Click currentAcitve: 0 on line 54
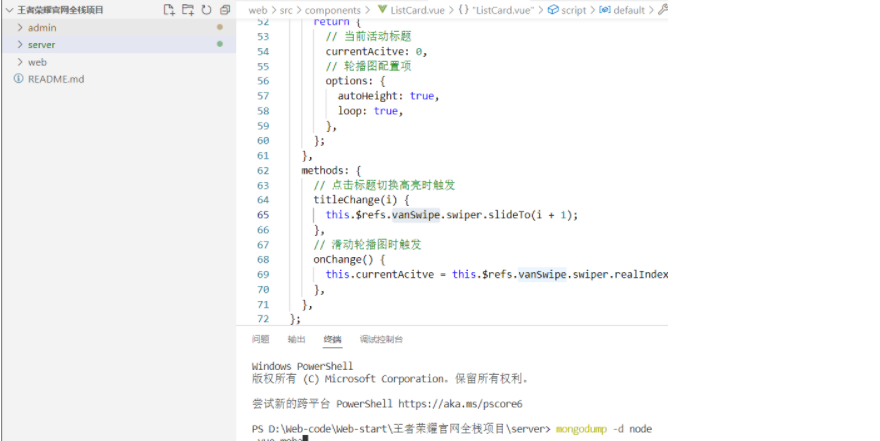The image size is (880, 441). (376, 51)
